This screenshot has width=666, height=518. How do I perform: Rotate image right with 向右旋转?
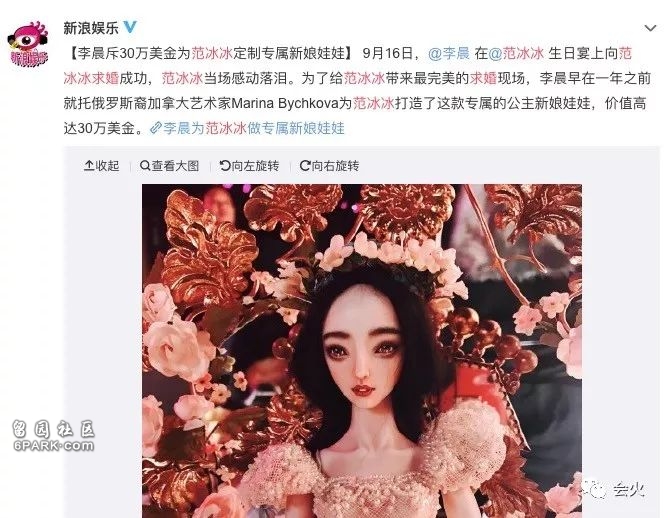tap(329, 166)
